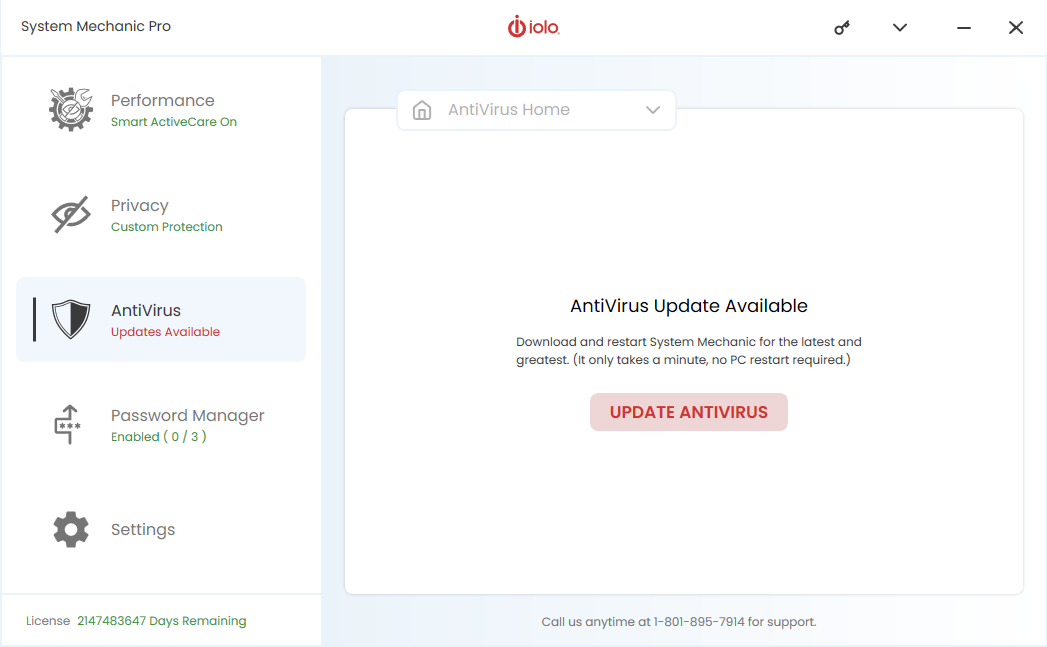Click the Smart ActiveCare On status
Image resolution: width=1047 pixels, height=647 pixels.
tap(174, 122)
